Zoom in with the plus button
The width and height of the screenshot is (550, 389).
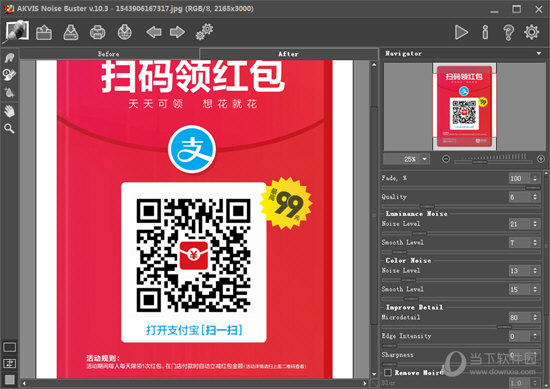pyautogui.click(x=541, y=159)
